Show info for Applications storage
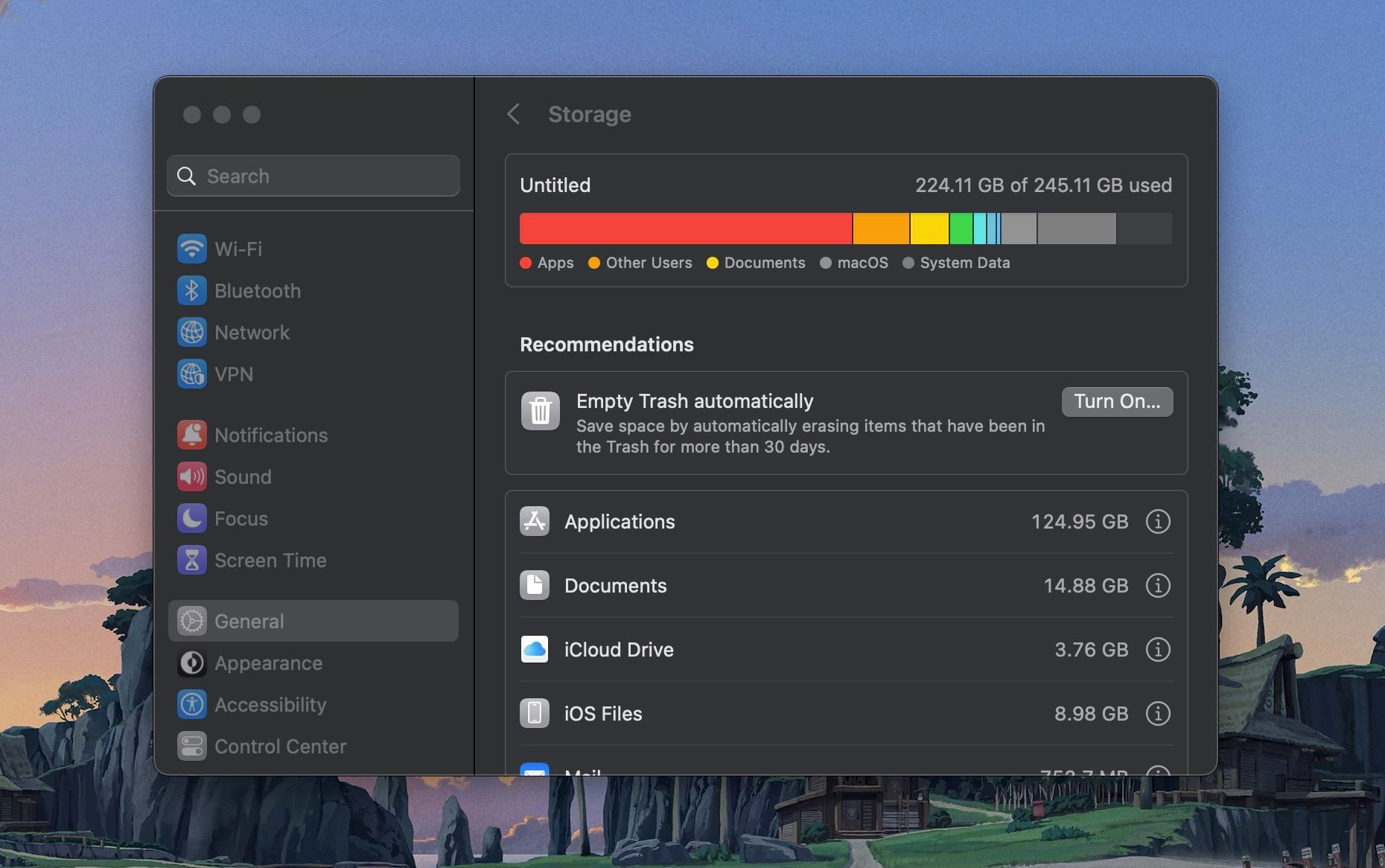 click(1157, 521)
